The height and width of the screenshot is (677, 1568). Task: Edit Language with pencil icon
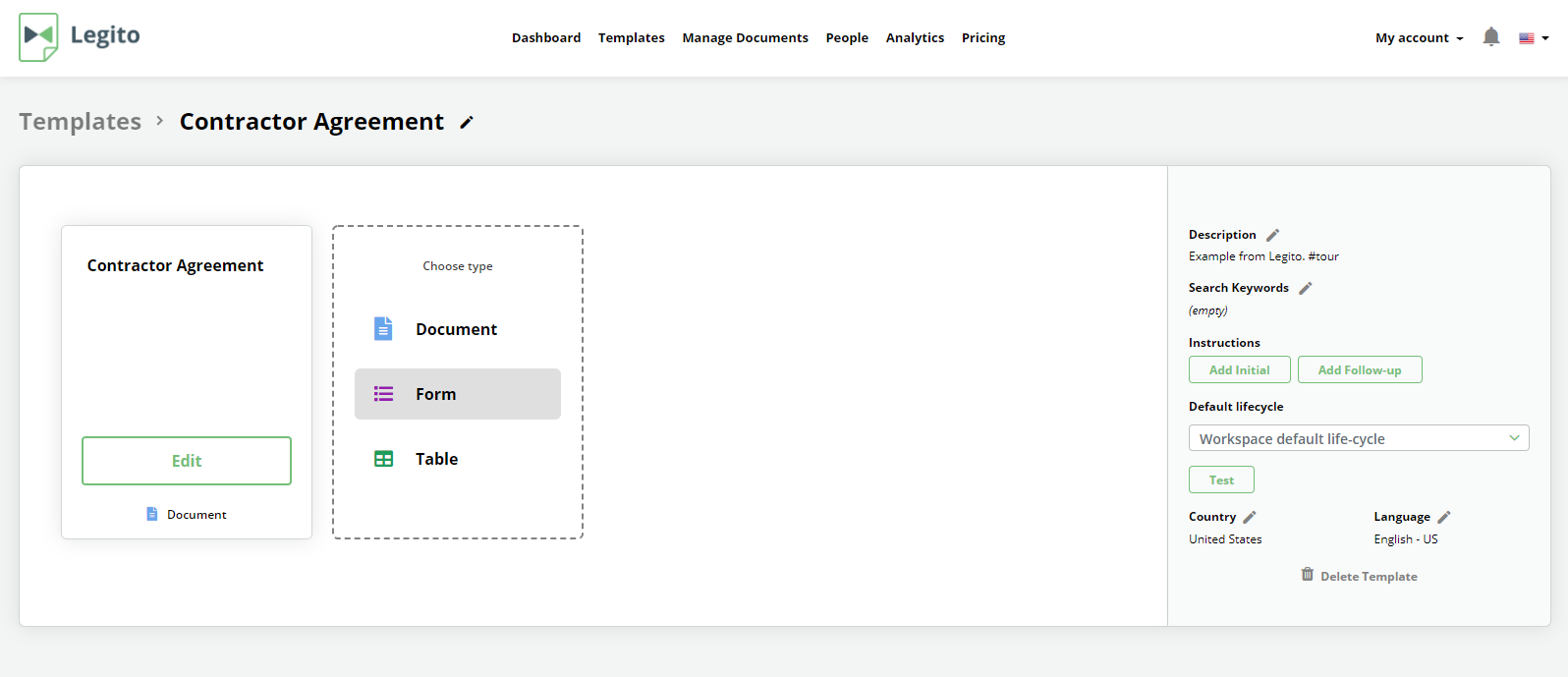click(x=1444, y=517)
